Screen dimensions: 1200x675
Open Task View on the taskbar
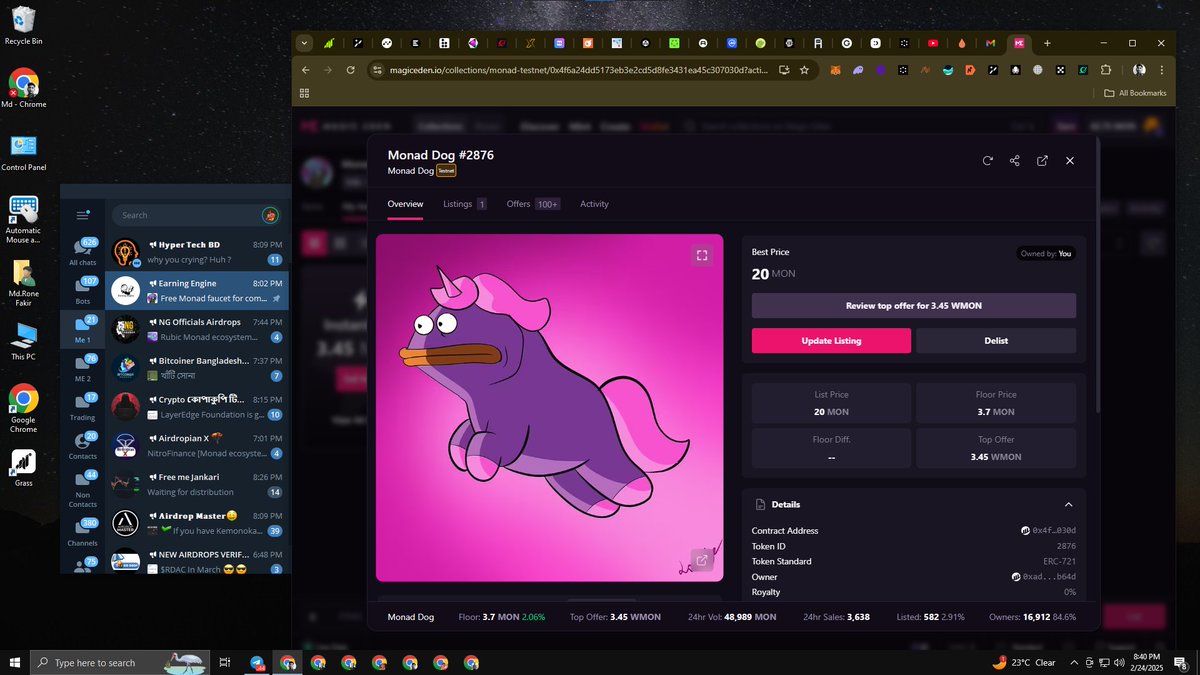(225, 662)
